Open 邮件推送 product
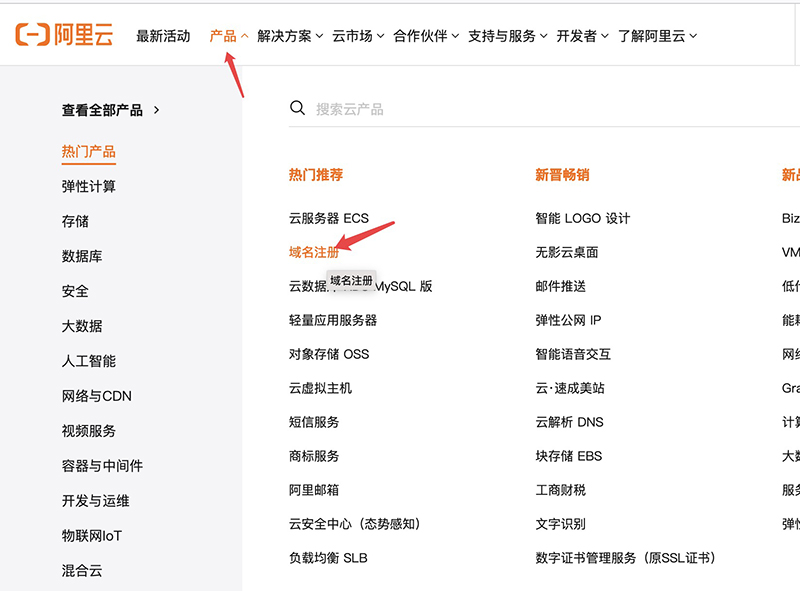This screenshot has width=800, height=591. tap(560, 286)
